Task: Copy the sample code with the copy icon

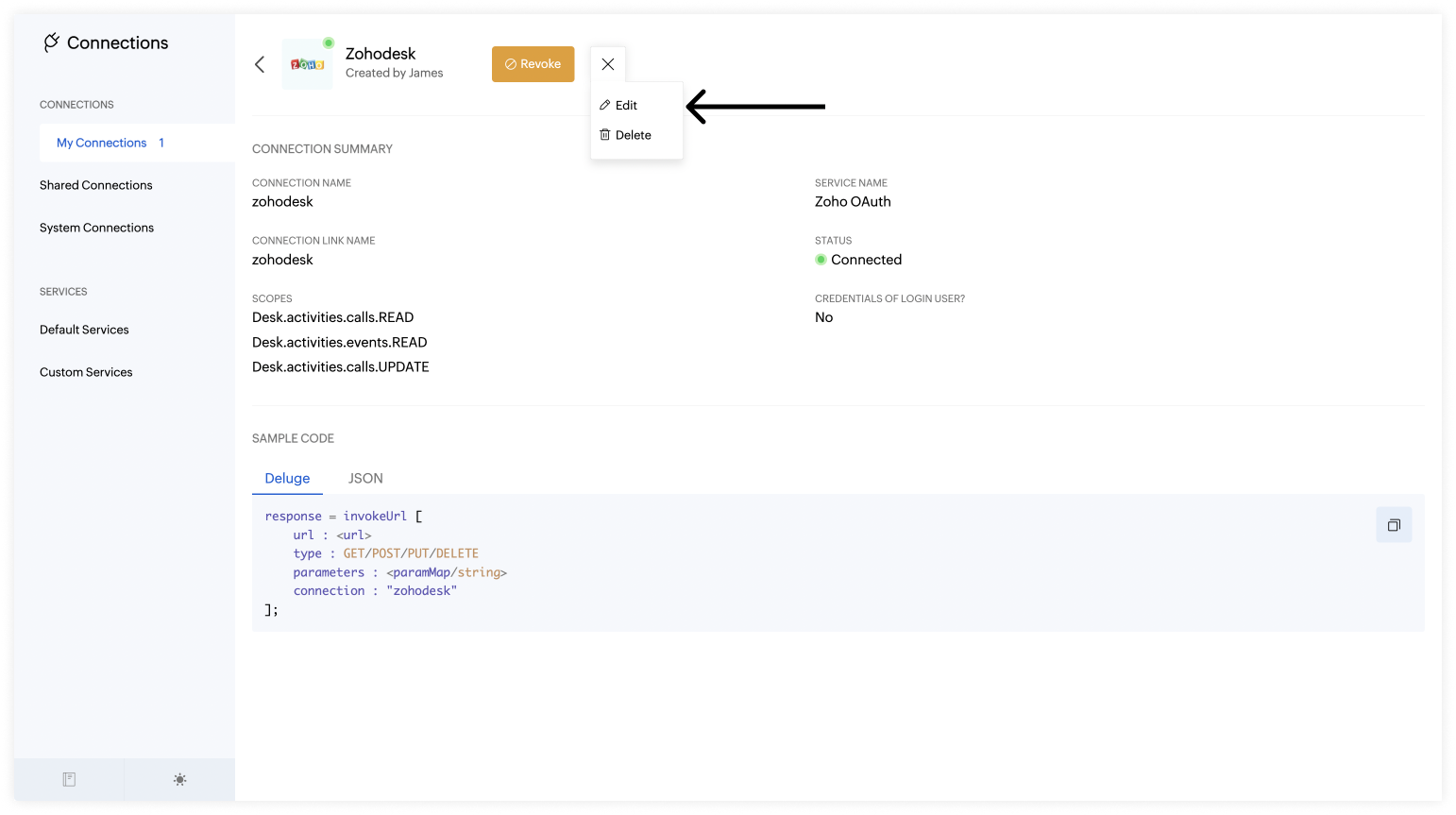Action: click(1394, 525)
